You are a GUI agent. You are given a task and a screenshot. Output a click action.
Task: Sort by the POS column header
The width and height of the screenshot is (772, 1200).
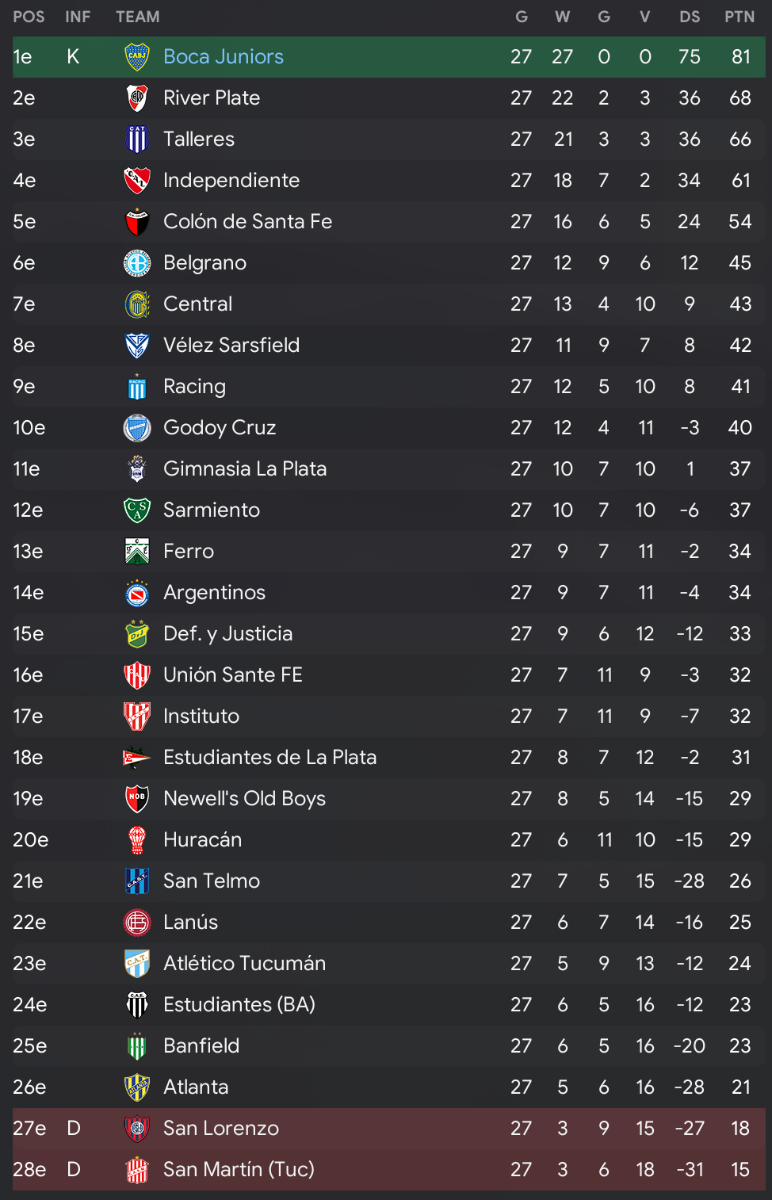tap(29, 17)
